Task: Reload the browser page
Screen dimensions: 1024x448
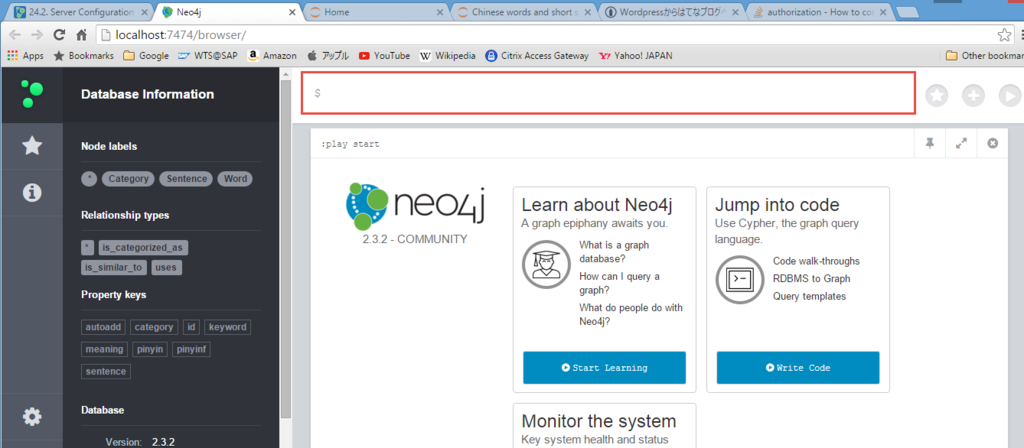Action: (x=59, y=35)
